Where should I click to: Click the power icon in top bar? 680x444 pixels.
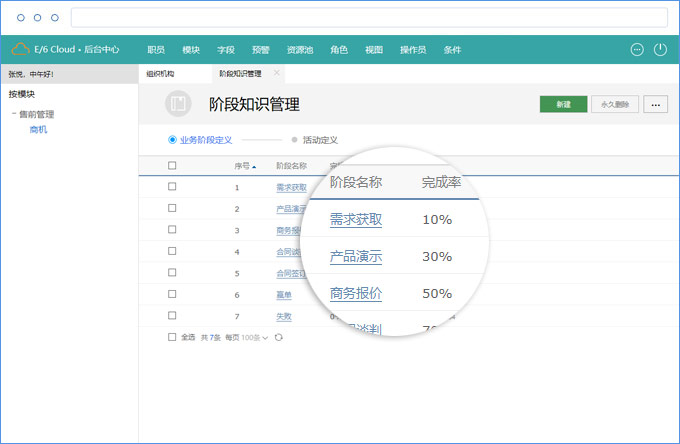click(660, 49)
